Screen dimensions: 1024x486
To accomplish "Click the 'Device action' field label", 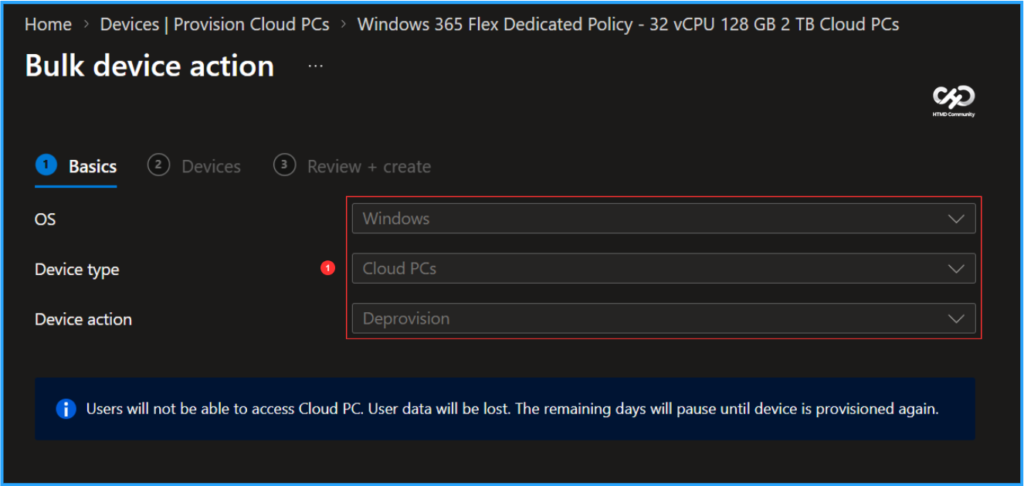I will click(x=84, y=319).
